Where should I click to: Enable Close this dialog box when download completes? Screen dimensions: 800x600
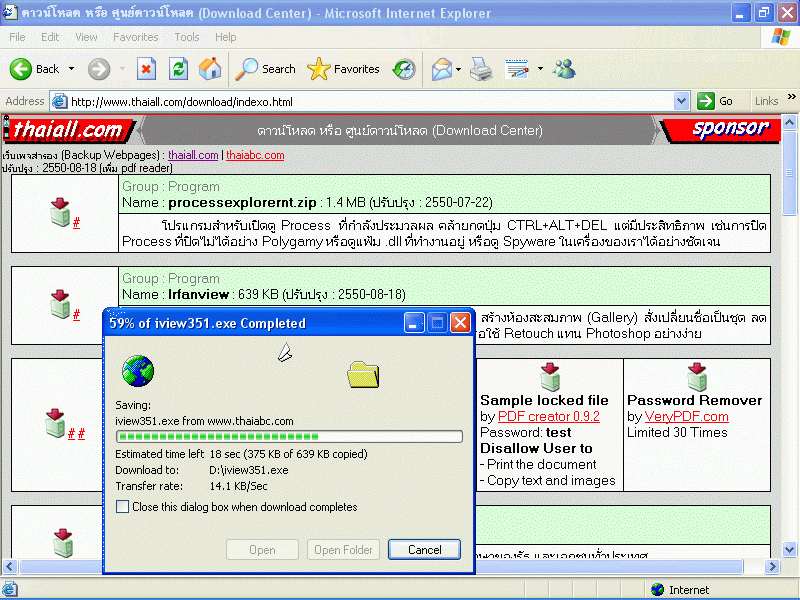pos(123,507)
